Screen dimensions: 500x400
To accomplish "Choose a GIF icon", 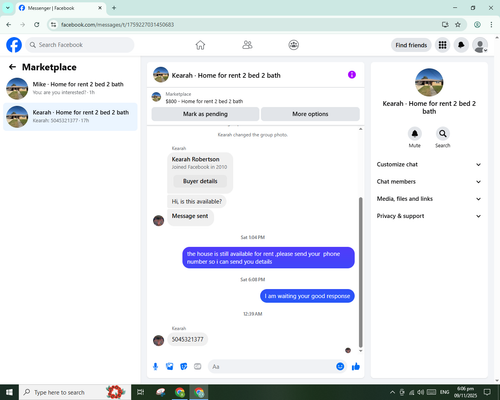I will click(x=198, y=367).
